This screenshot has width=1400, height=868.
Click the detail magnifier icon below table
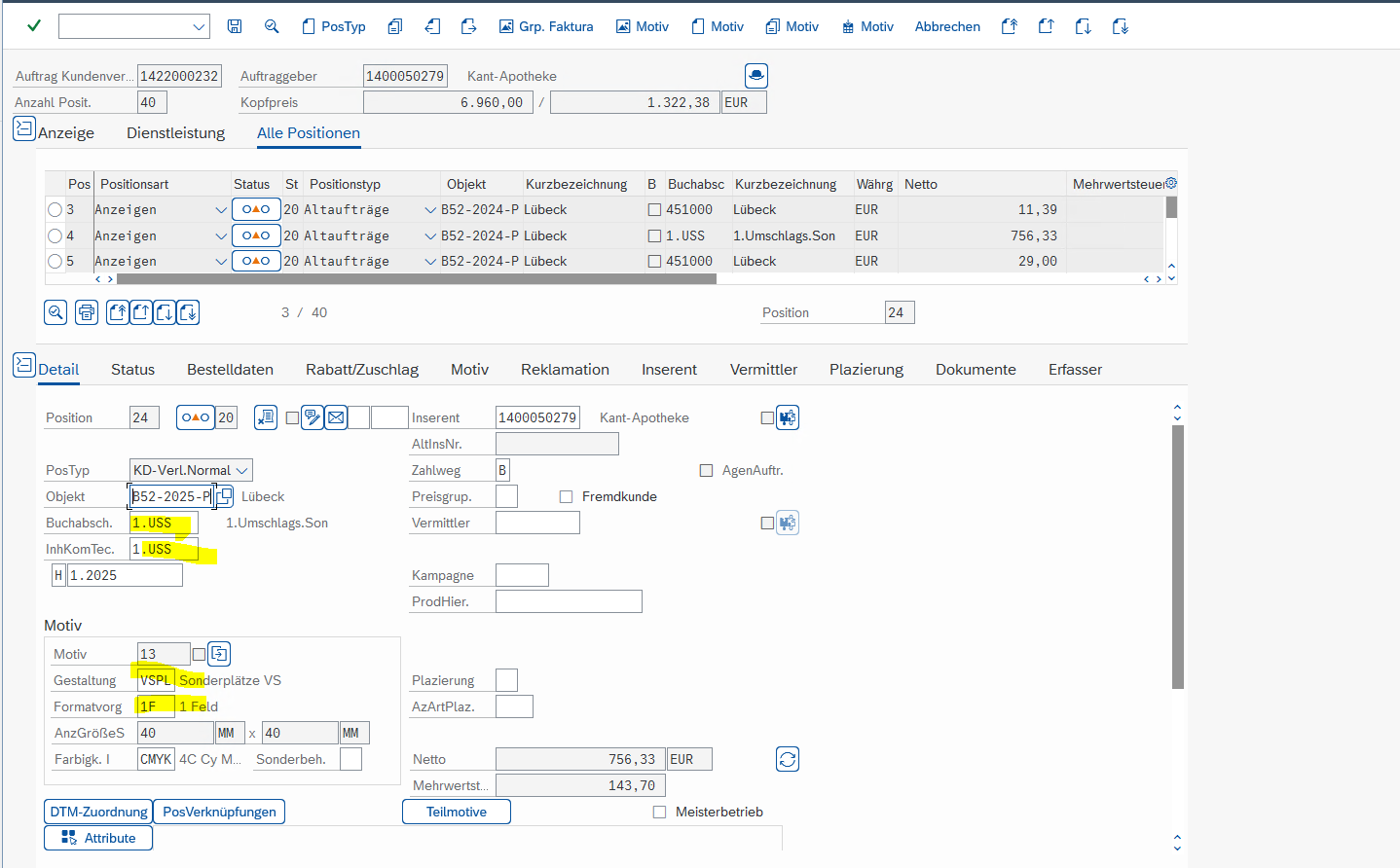point(55,312)
